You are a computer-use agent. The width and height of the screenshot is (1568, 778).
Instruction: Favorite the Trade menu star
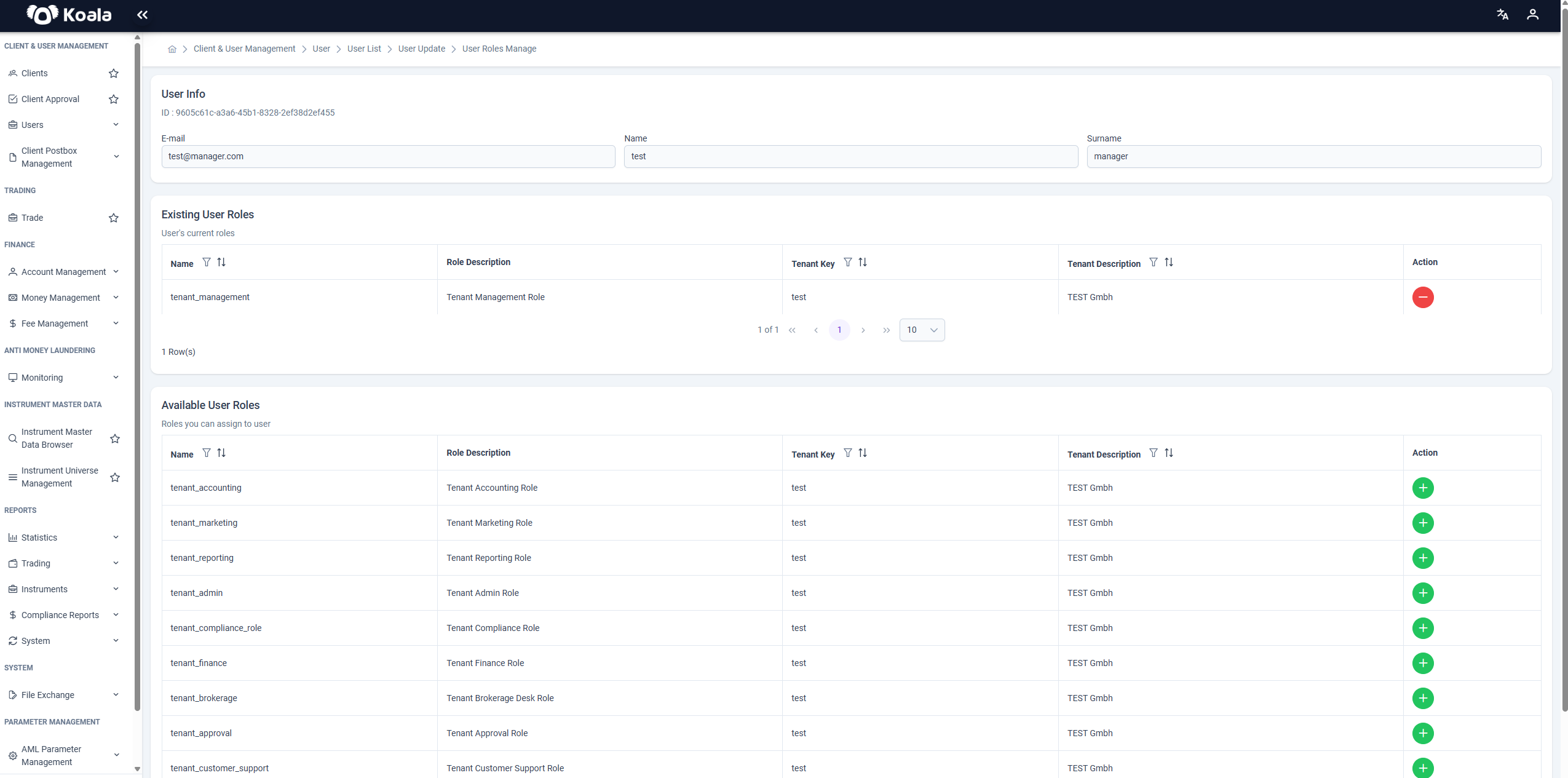coord(114,218)
